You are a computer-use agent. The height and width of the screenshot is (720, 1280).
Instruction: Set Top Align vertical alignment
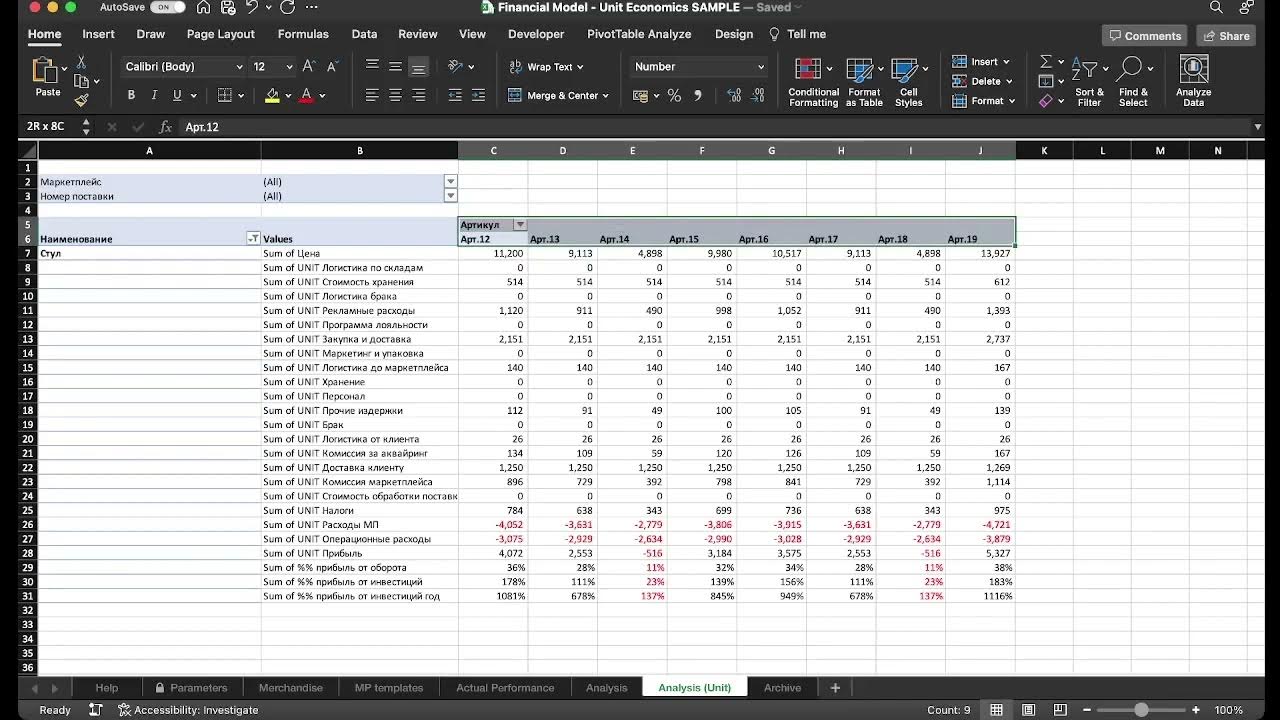[x=372, y=66]
